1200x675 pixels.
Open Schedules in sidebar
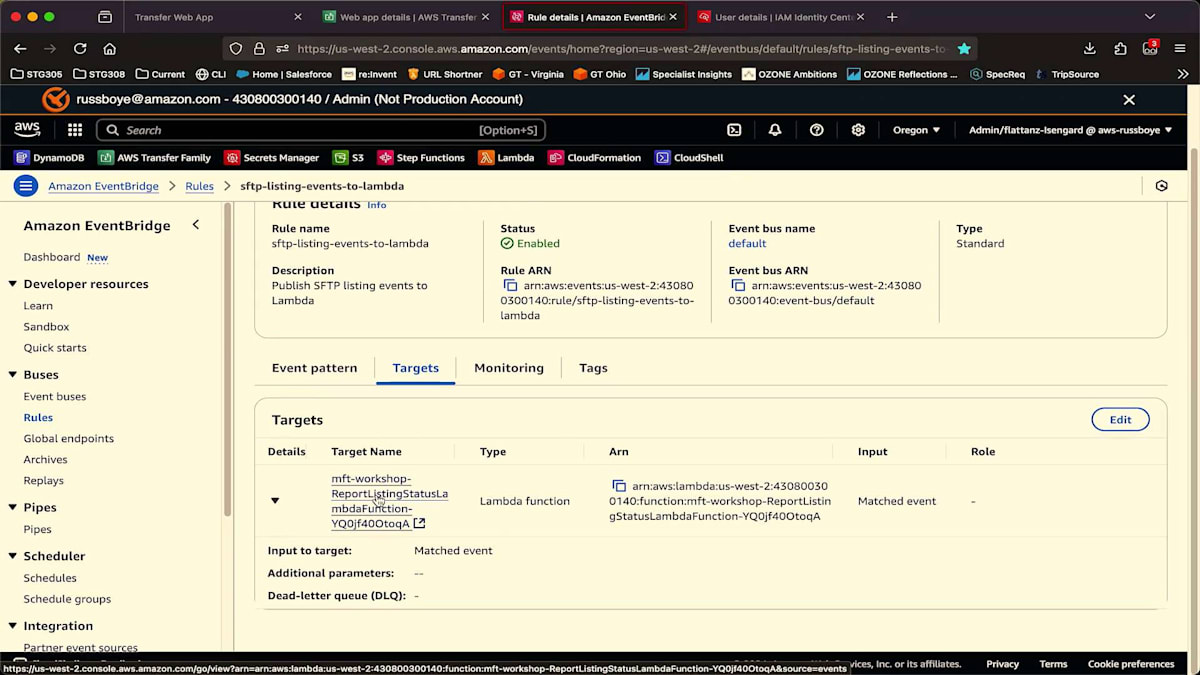[x=50, y=578]
